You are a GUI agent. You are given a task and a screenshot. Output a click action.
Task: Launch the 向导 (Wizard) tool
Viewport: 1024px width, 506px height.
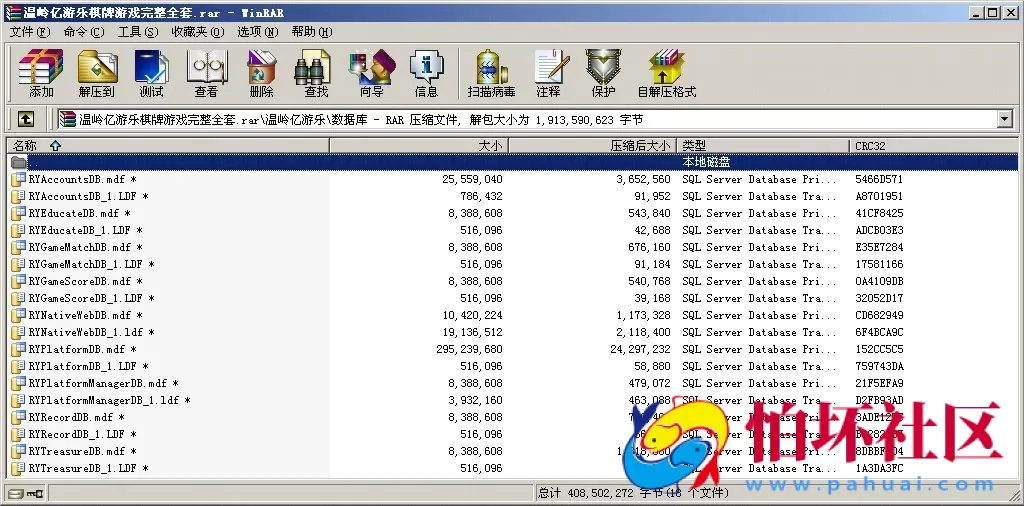[x=371, y=73]
